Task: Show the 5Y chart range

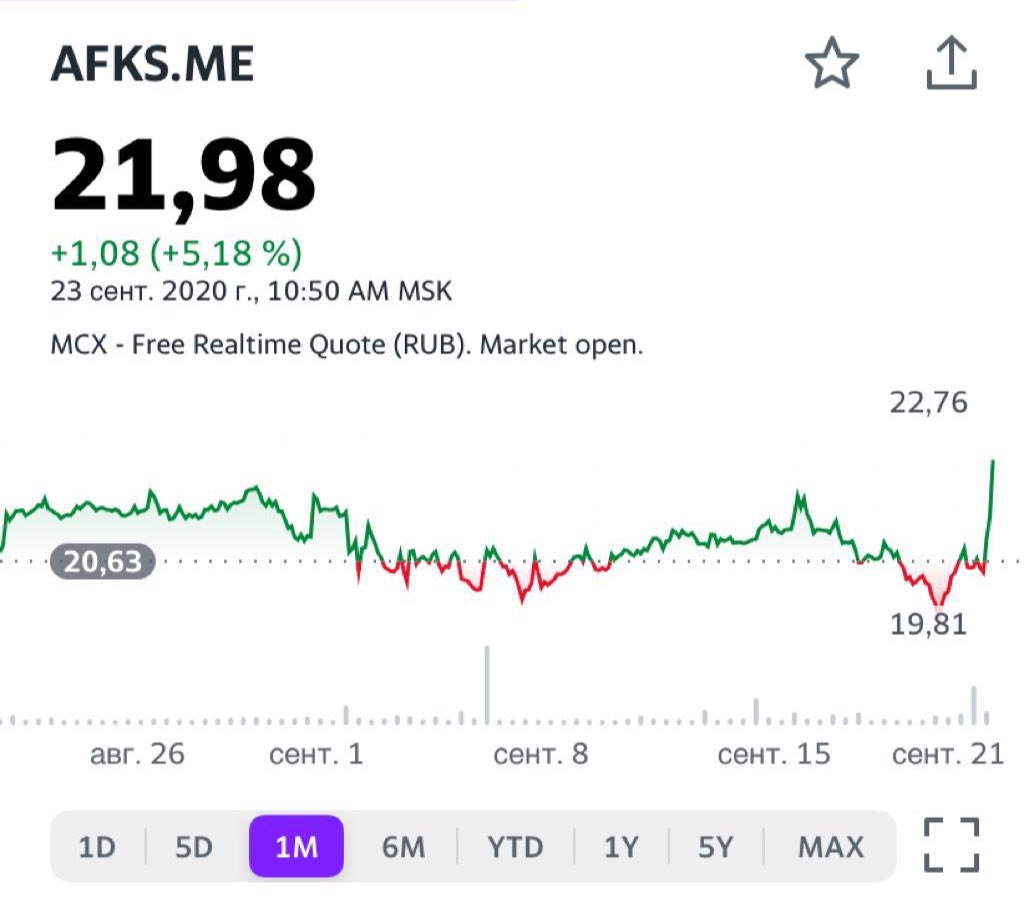Action: coord(715,847)
